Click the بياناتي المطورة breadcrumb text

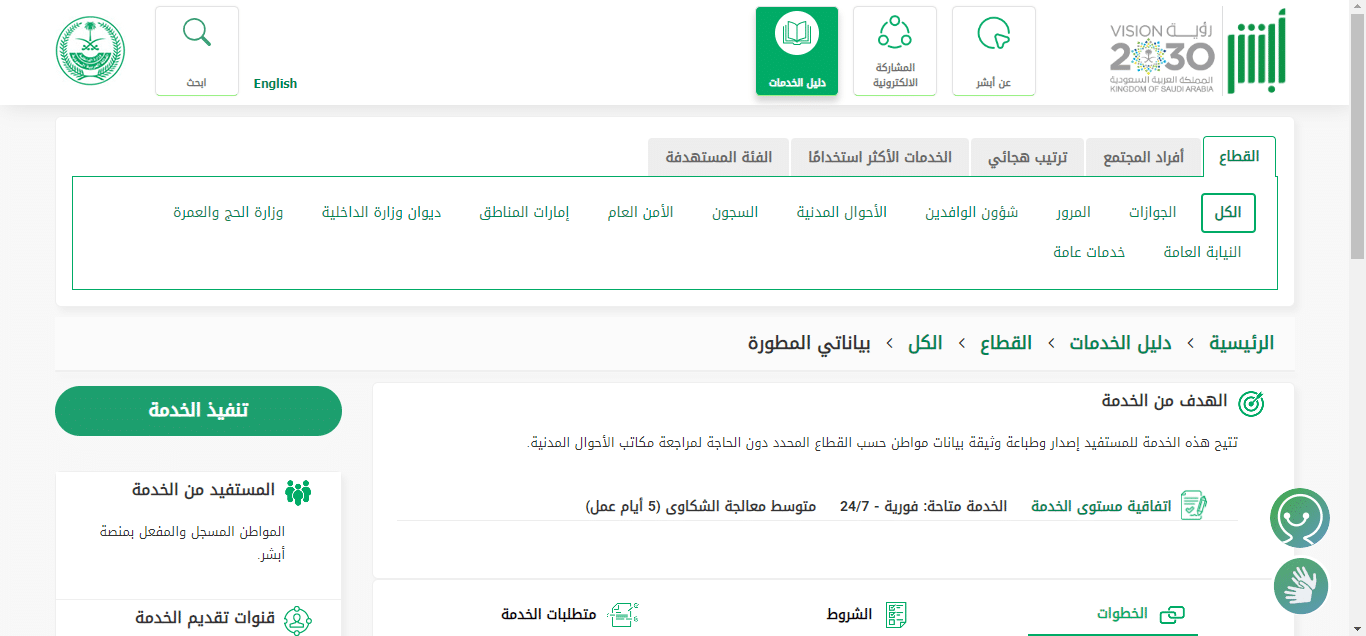[809, 343]
